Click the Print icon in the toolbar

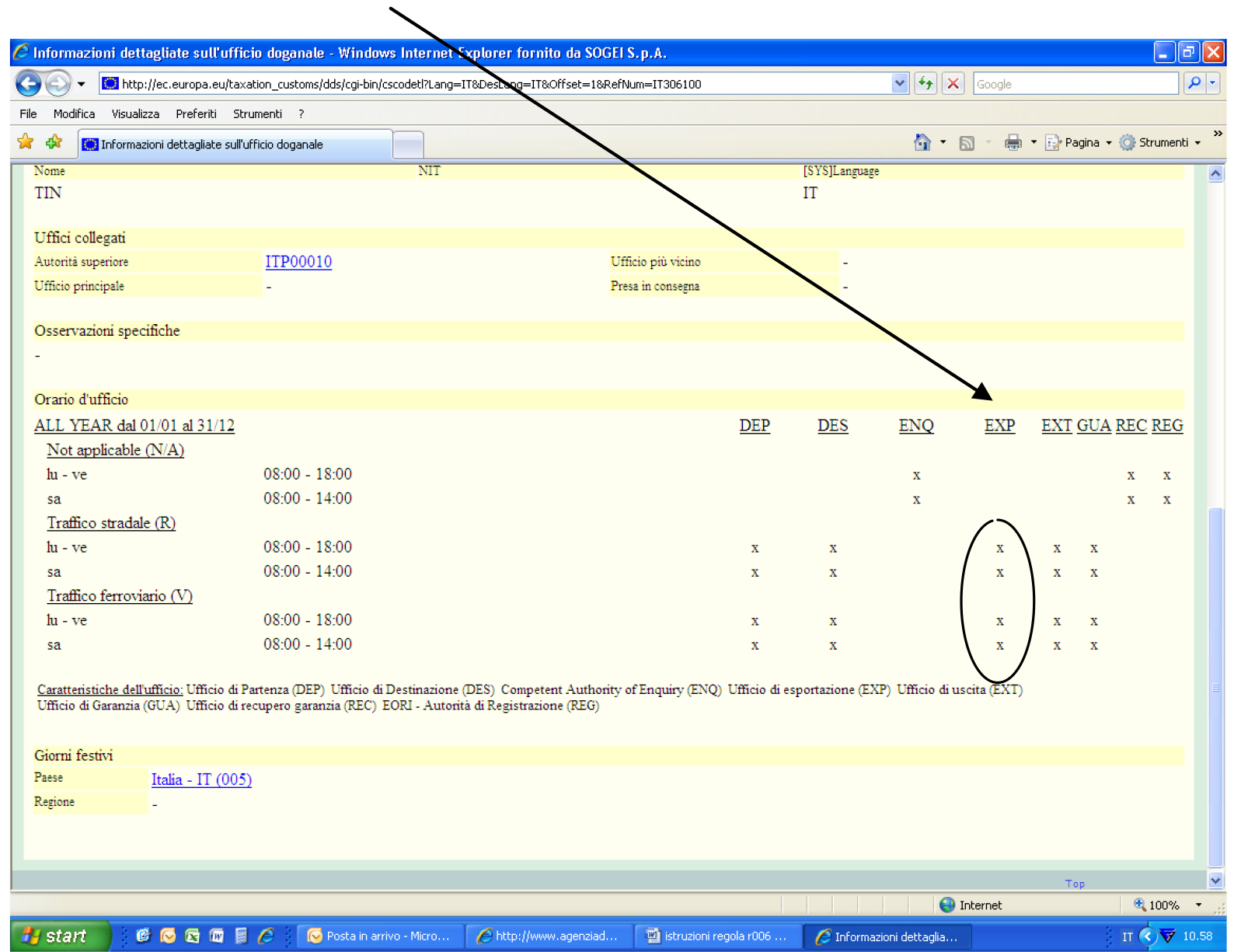click(1013, 143)
